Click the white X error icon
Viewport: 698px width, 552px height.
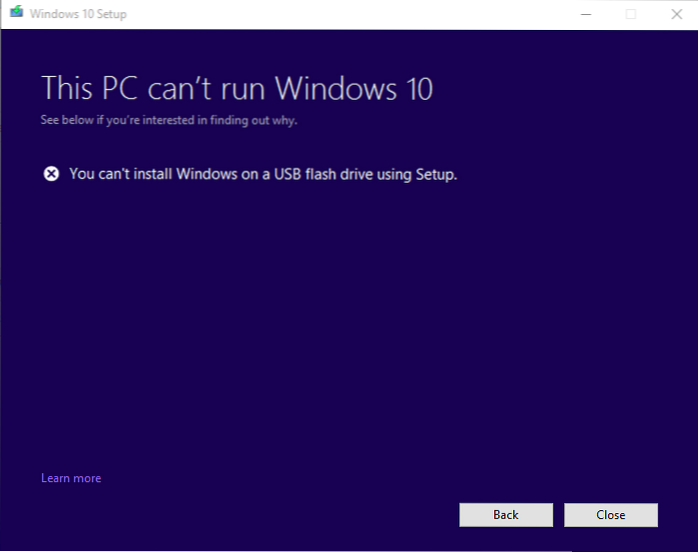pyautogui.click(x=51, y=174)
